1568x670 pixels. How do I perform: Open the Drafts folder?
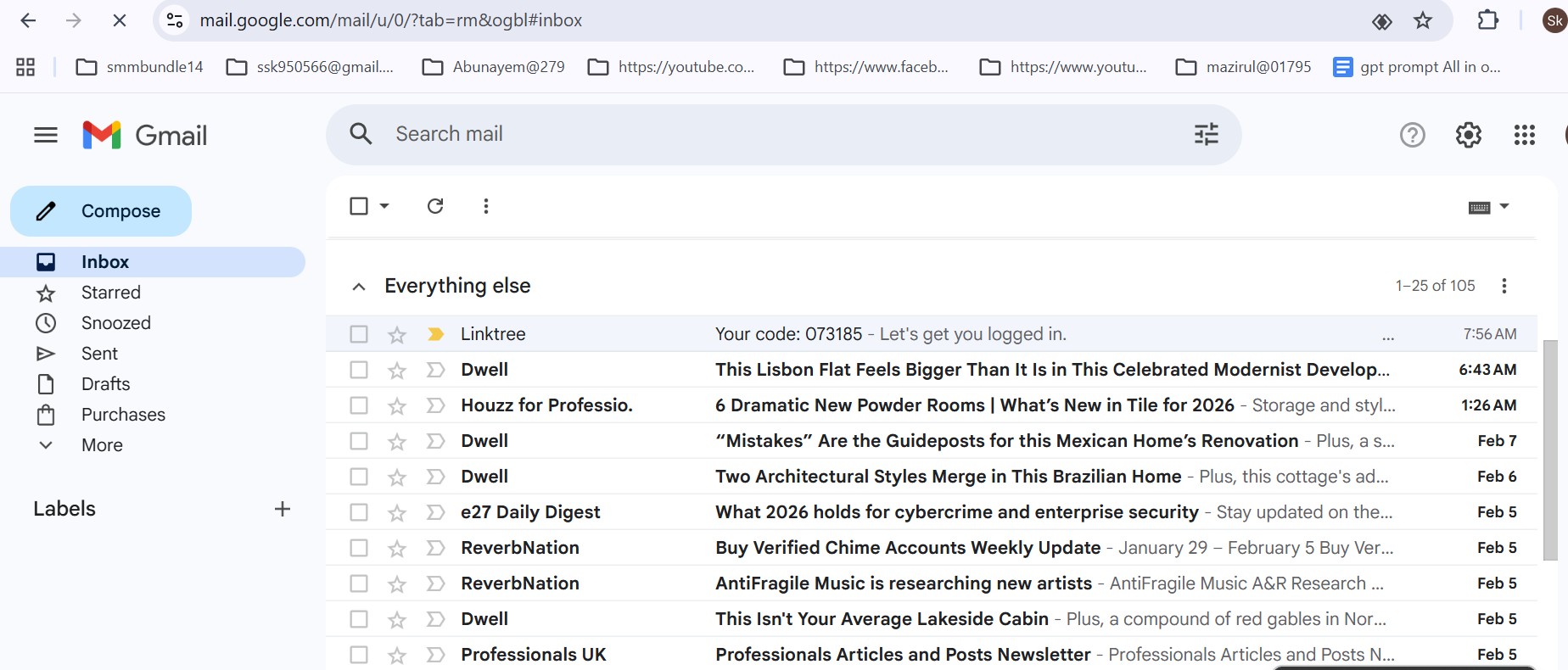tap(105, 384)
